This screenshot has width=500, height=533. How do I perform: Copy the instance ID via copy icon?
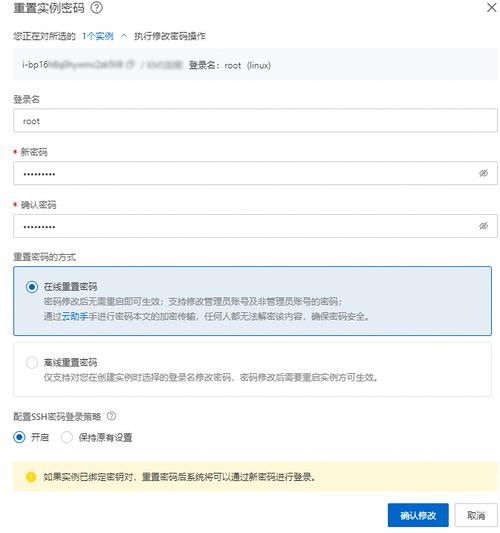[131, 65]
